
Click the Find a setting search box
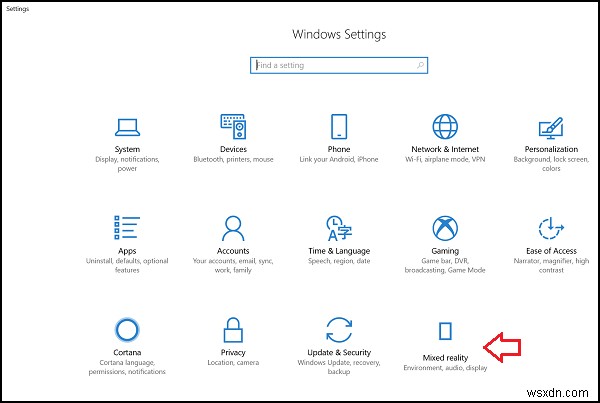339,66
